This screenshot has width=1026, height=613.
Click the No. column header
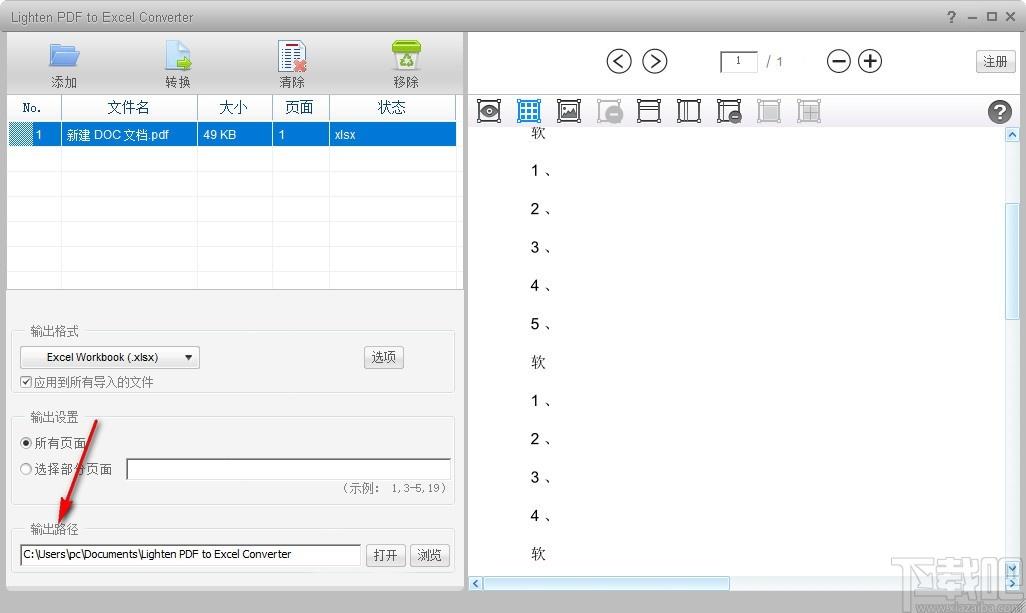tap(33, 107)
